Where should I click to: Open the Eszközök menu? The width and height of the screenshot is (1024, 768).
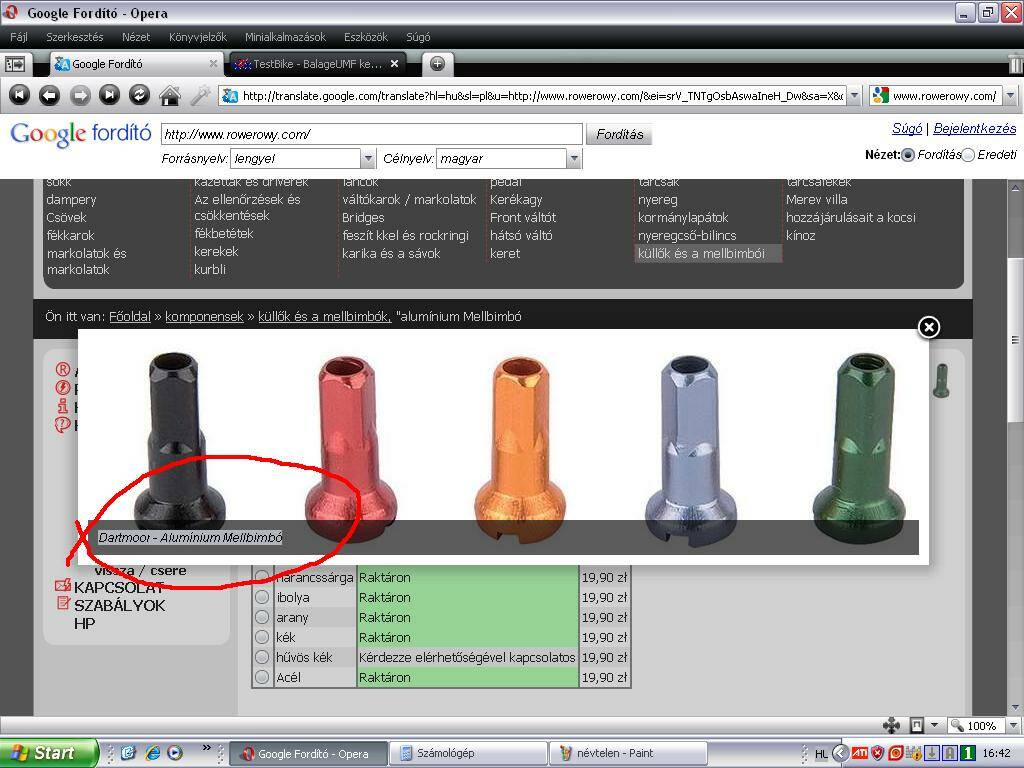pyautogui.click(x=366, y=37)
